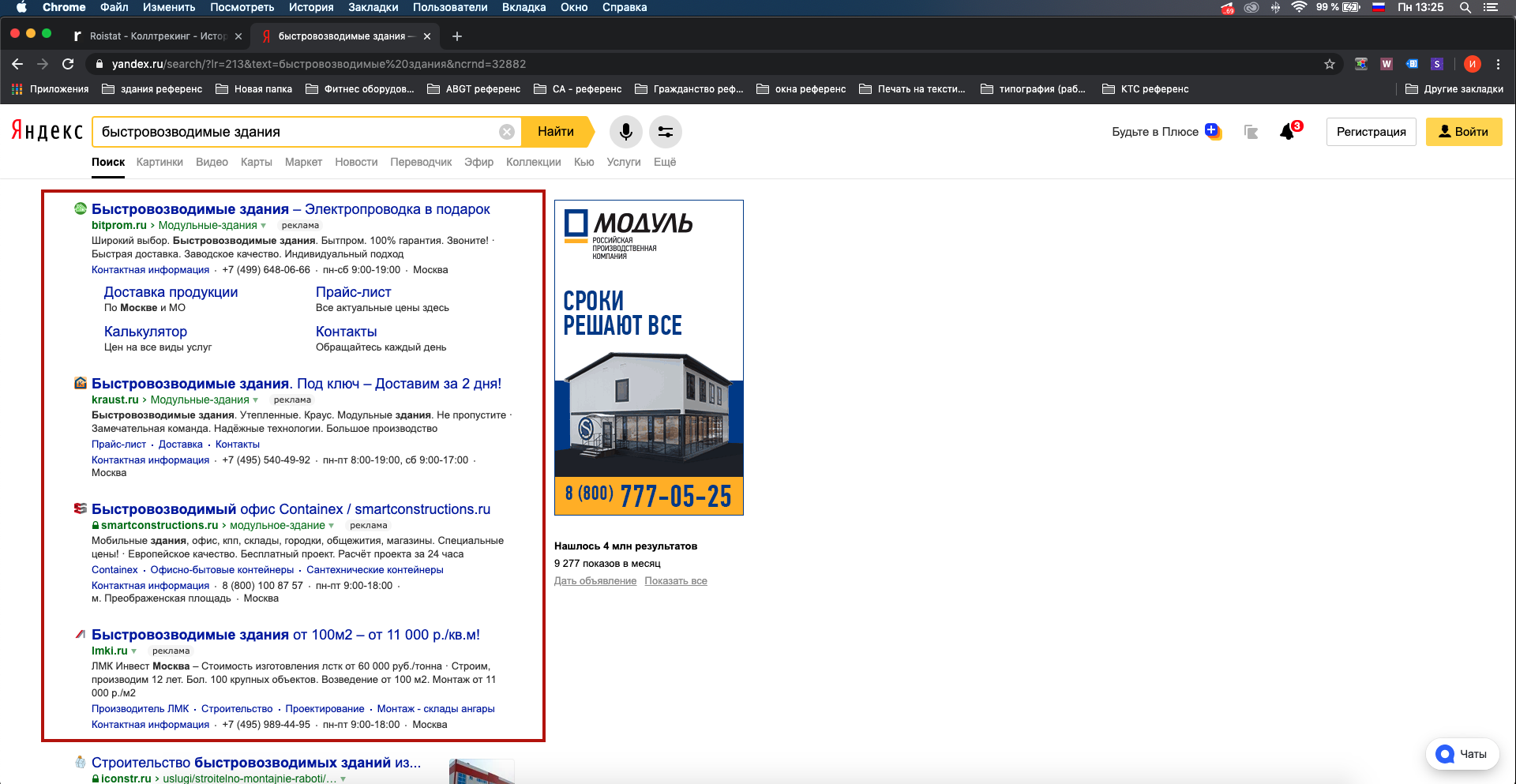Click the address bar URL
The image size is (1516, 784).
click(319, 64)
